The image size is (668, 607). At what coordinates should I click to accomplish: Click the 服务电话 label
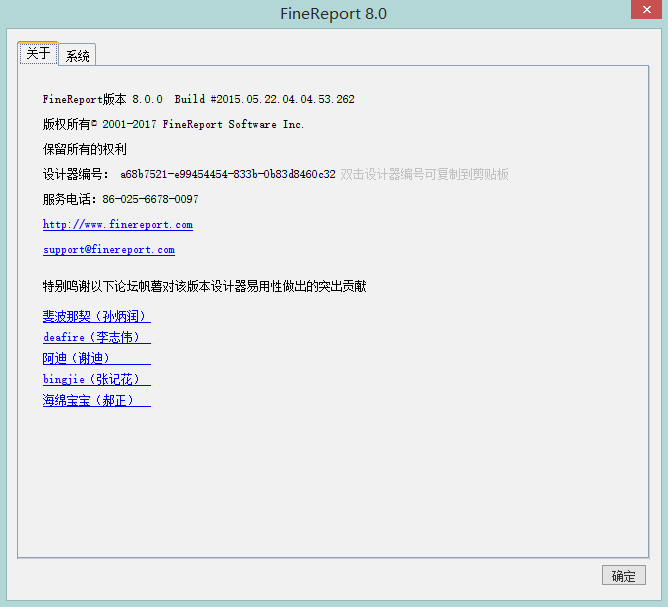[70, 199]
